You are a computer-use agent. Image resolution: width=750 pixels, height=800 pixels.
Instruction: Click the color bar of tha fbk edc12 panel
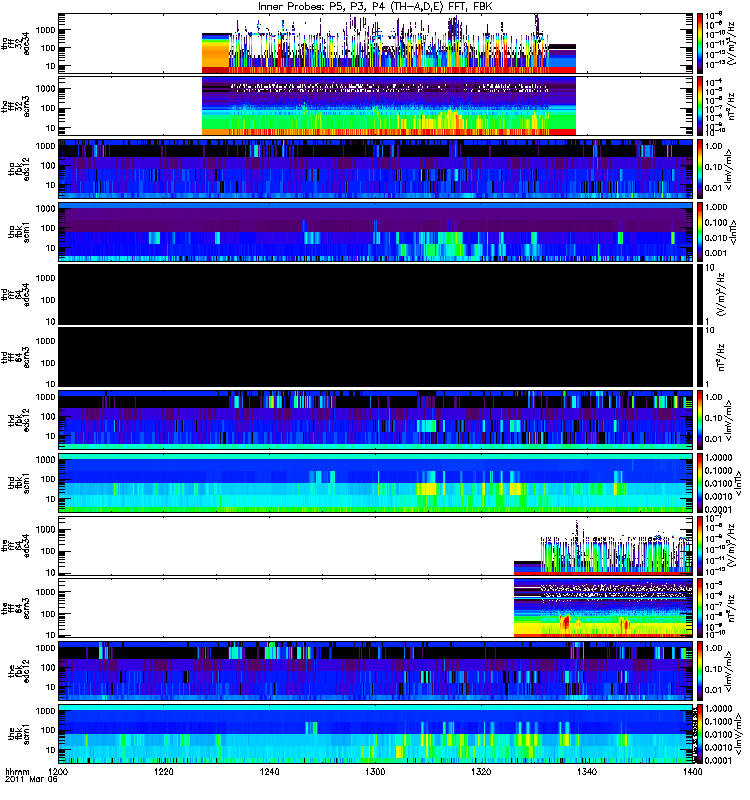coord(700,169)
